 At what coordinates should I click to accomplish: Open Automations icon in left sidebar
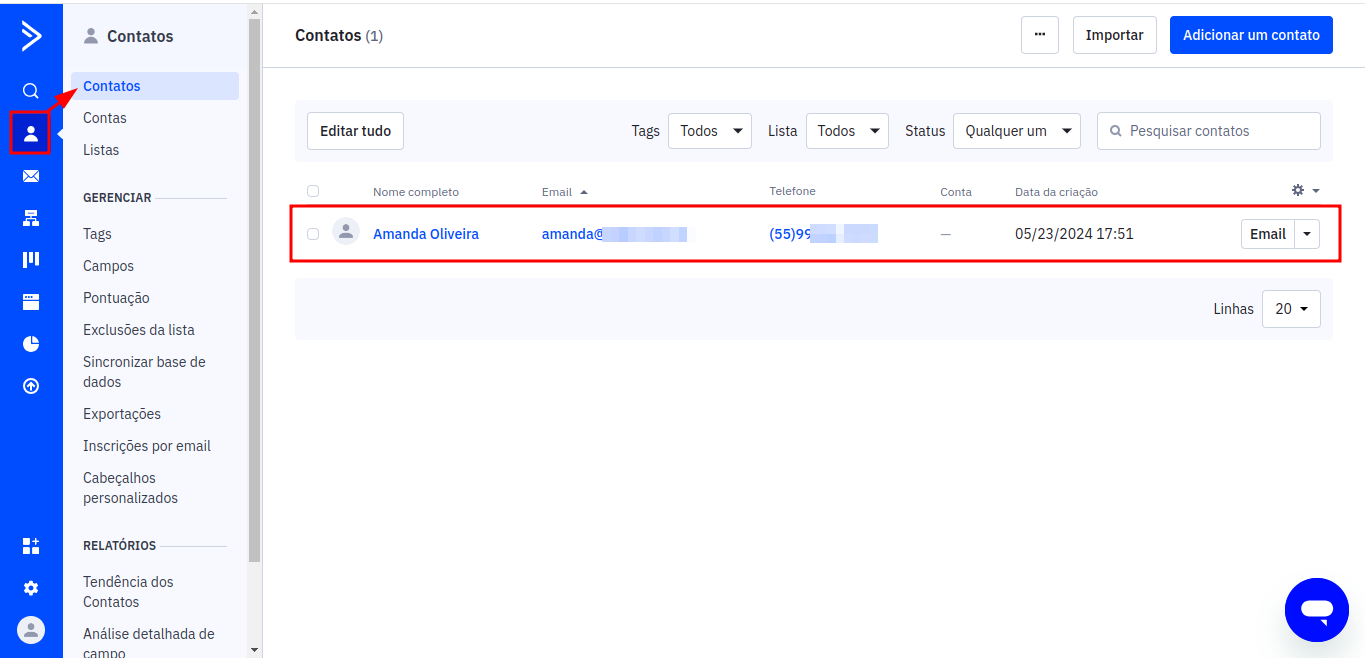(x=31, y=218)
